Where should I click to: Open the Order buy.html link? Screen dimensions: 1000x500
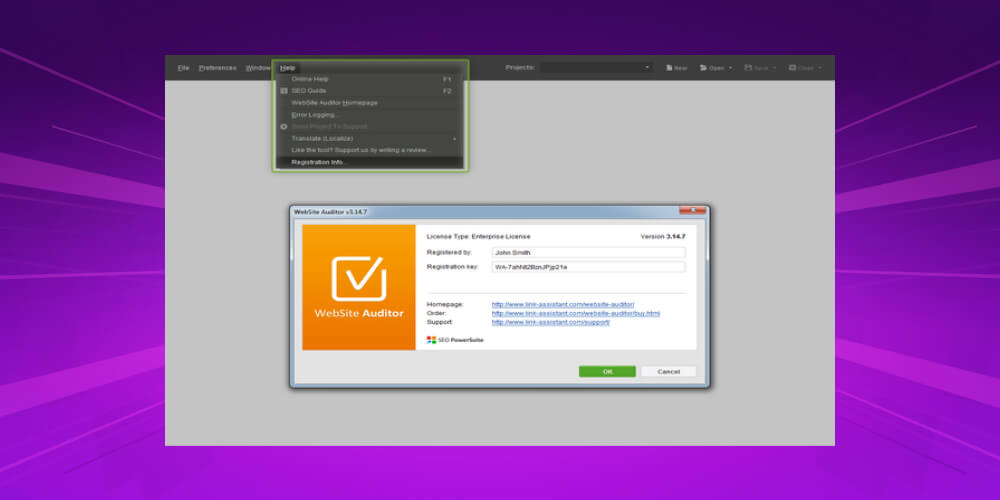[576, 313]
